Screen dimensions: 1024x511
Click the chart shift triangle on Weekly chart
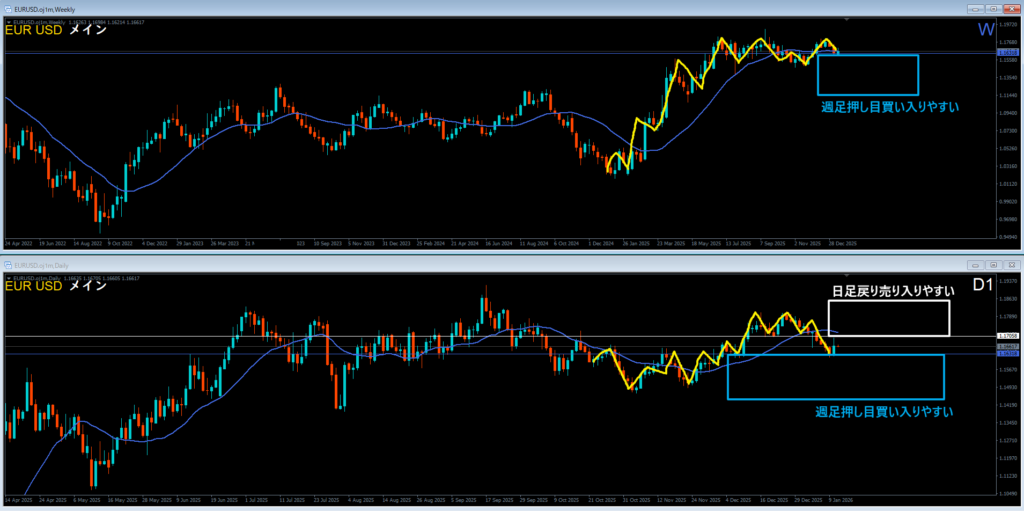coord(847,19)
